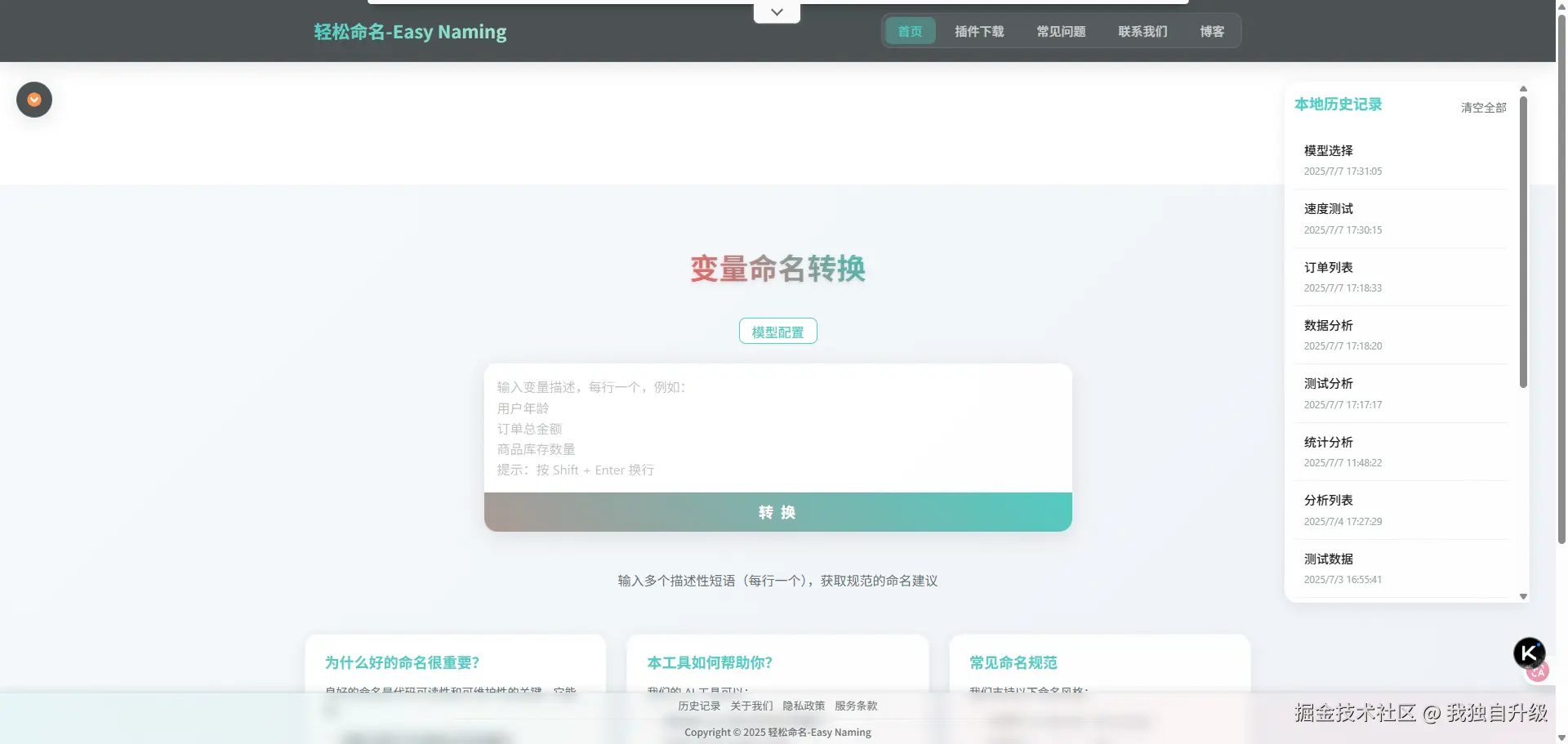This screenshot has height=744, width=1568.
Task: Click the 轻松命名-Easy Naming site logo
Action: (410, 31)
